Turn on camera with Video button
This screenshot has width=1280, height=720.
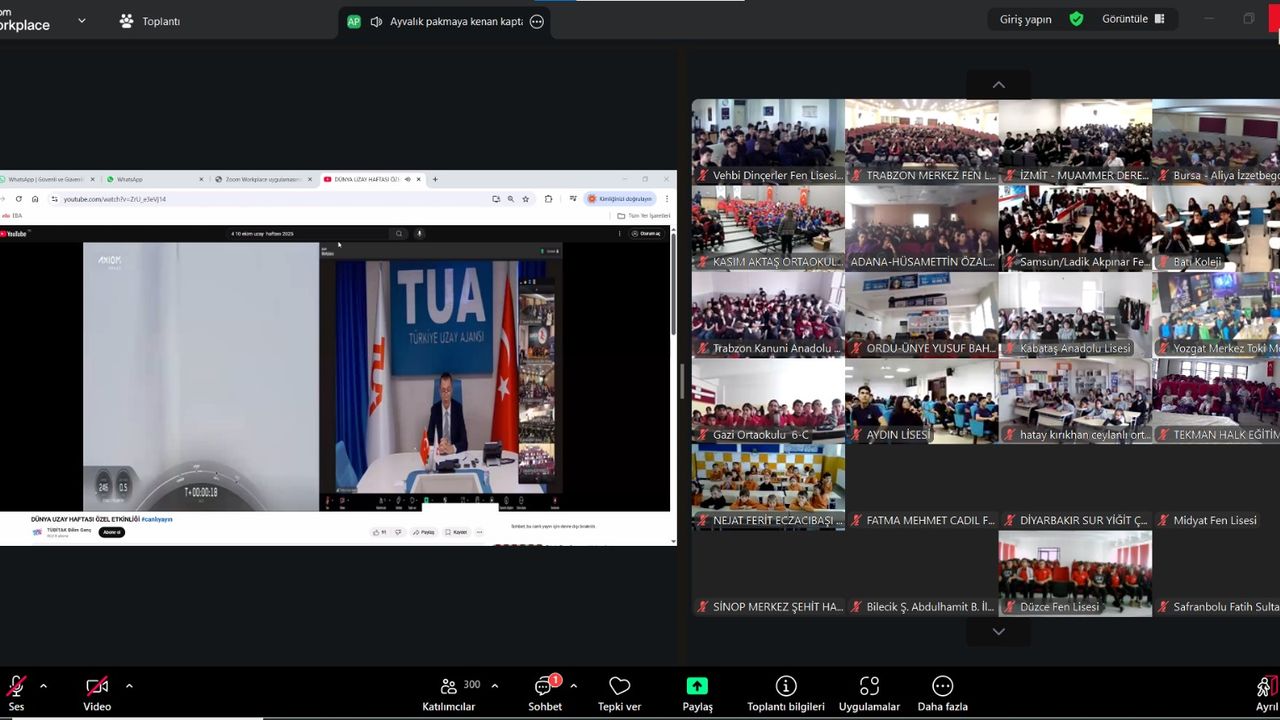pyautogui.click(x=97, y=694)
